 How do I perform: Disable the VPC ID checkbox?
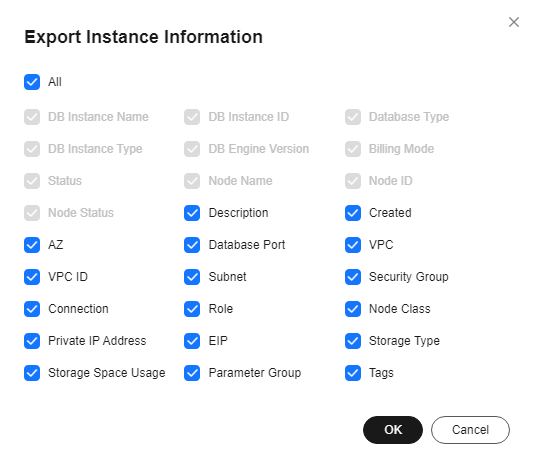[32, 277]
